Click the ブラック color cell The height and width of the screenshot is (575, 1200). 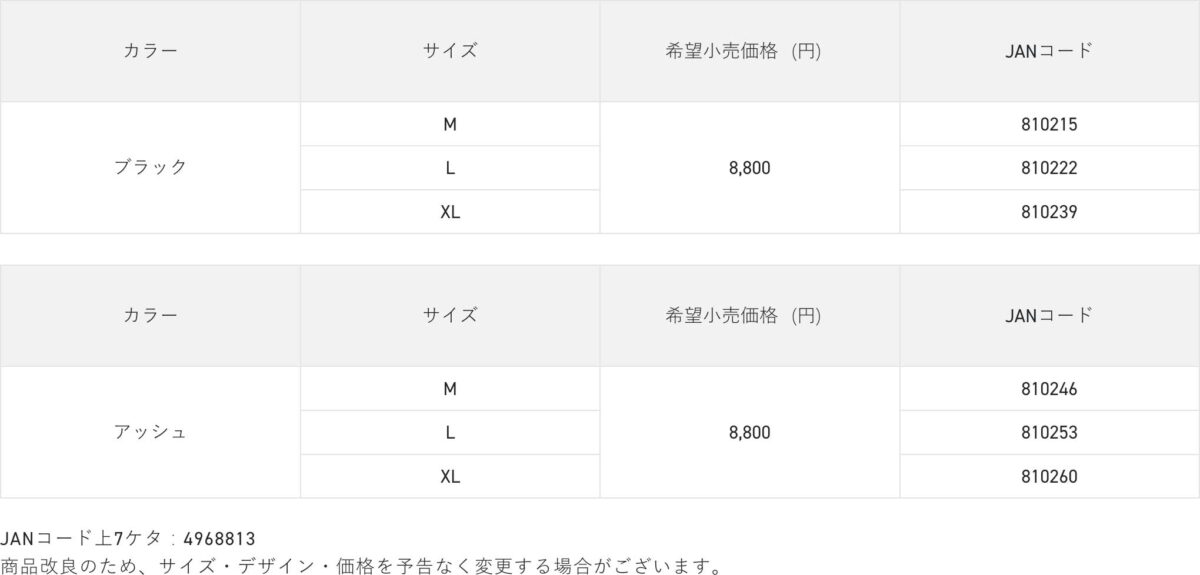click(x=150, y=167)
